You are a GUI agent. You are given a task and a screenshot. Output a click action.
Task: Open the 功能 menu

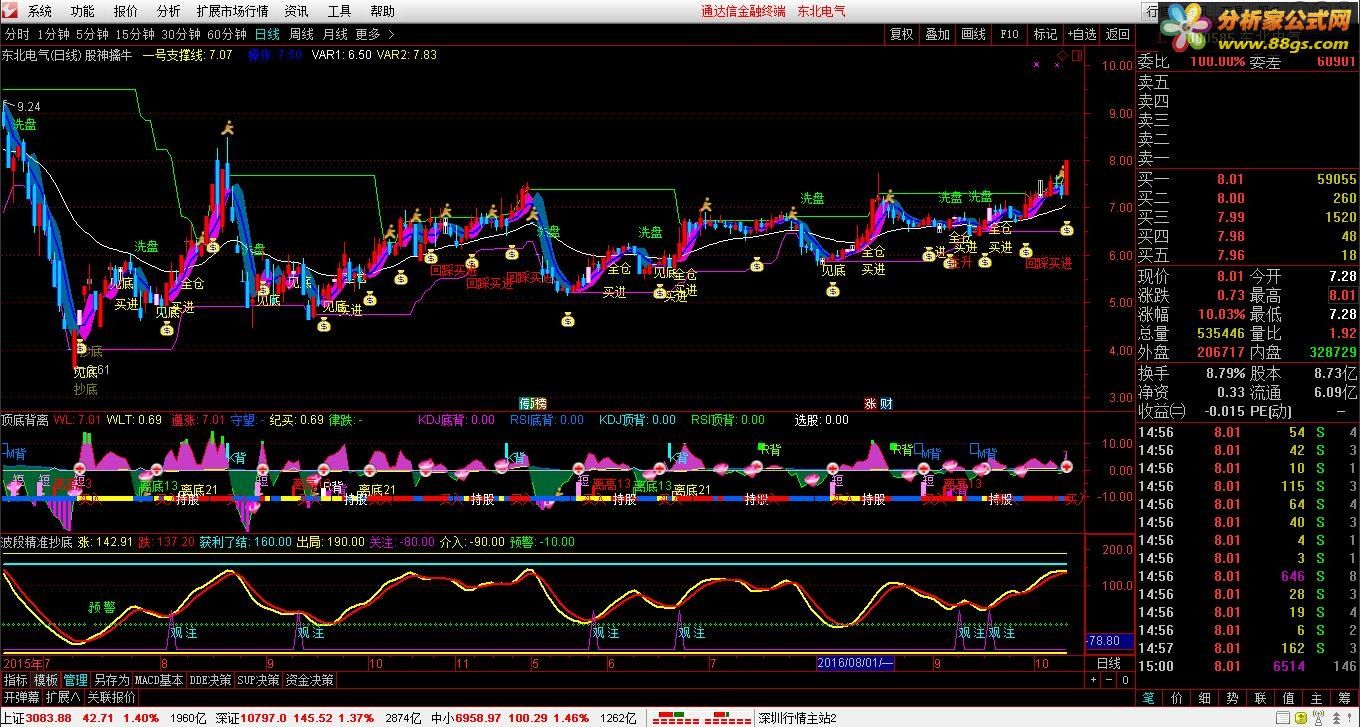coord(83,11)
